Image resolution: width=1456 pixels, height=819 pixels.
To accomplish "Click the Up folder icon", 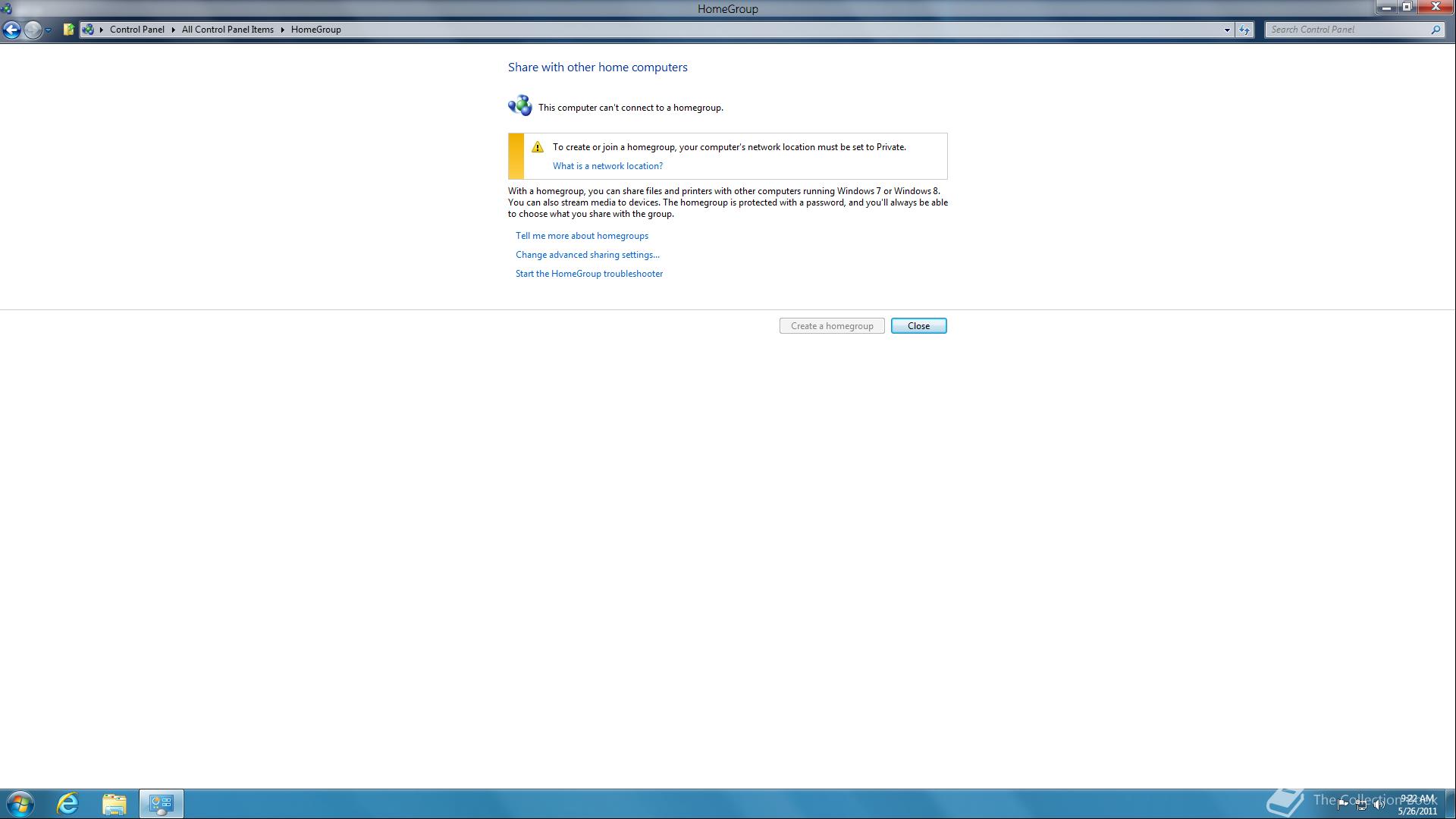I will click(x=68, y=30).
